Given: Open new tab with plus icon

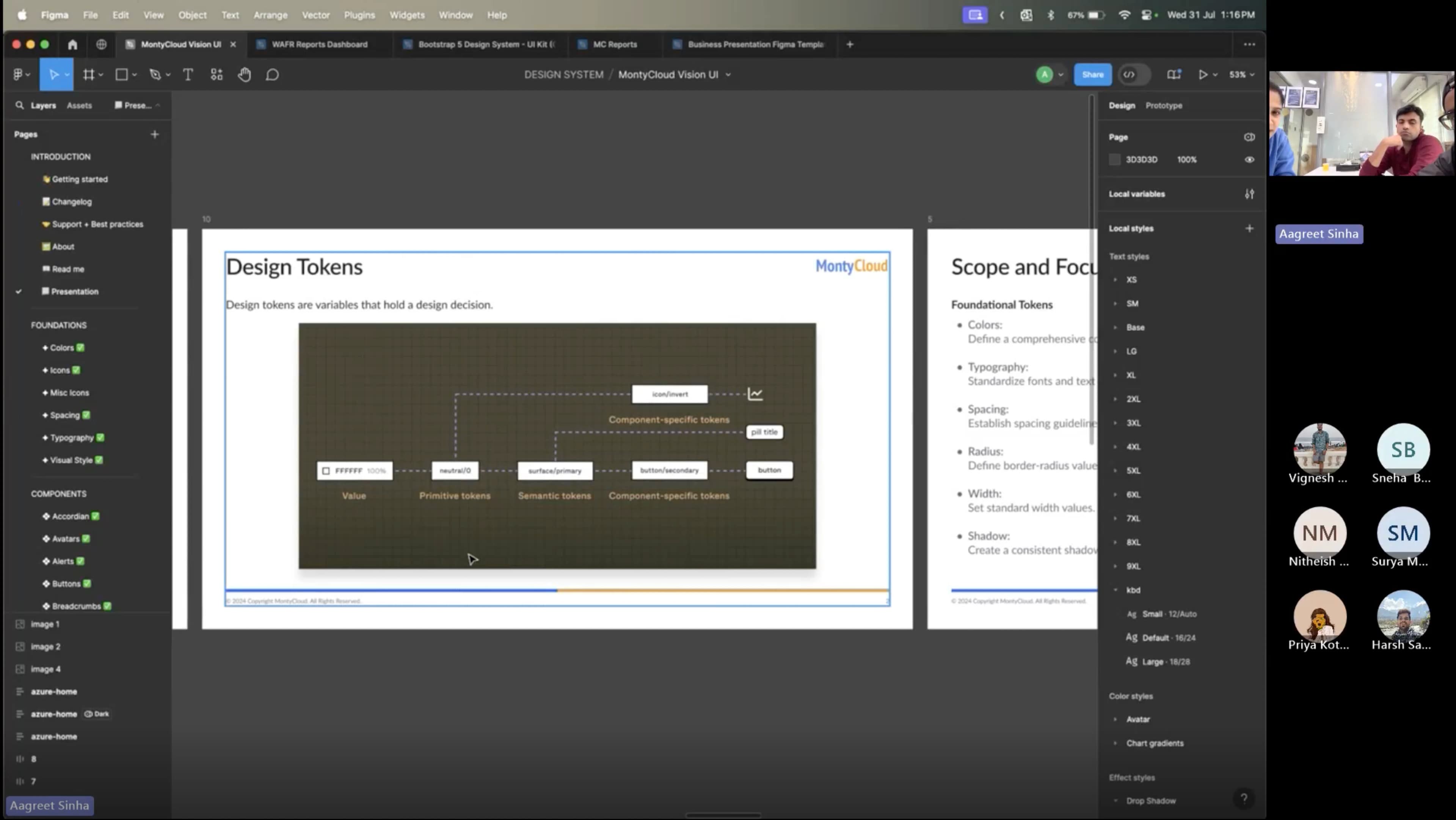Looking at the screenshot, I should (849, 44).
